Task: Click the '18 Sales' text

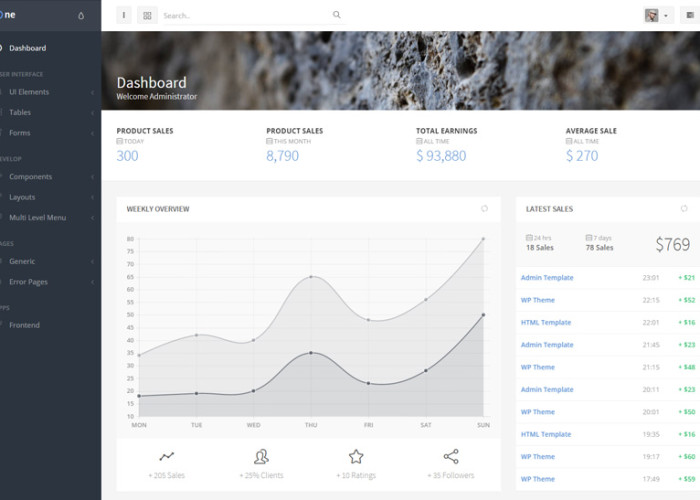Action: tap(539, 247)
